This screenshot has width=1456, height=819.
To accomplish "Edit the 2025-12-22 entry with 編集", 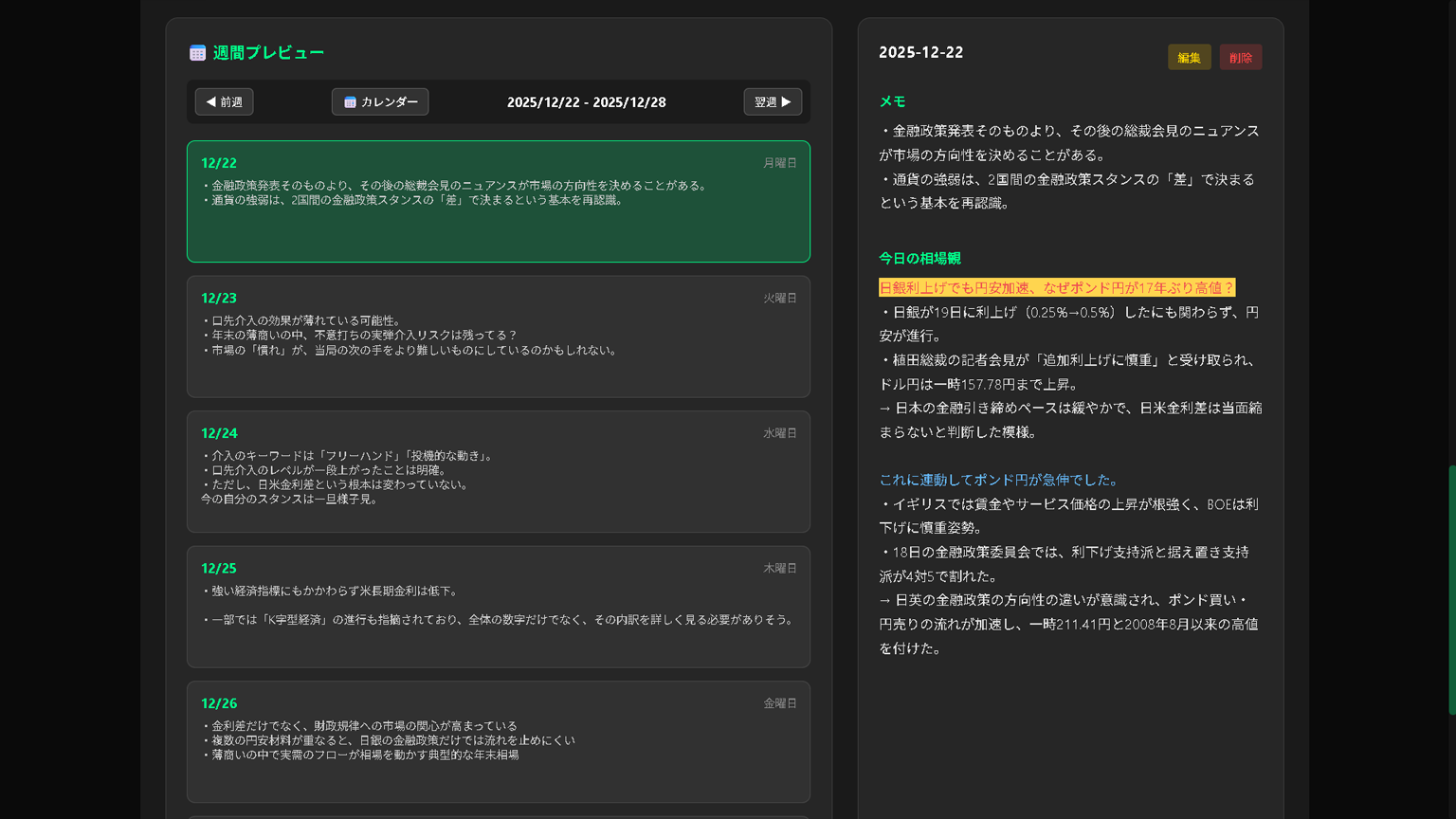I will 1189,57.
